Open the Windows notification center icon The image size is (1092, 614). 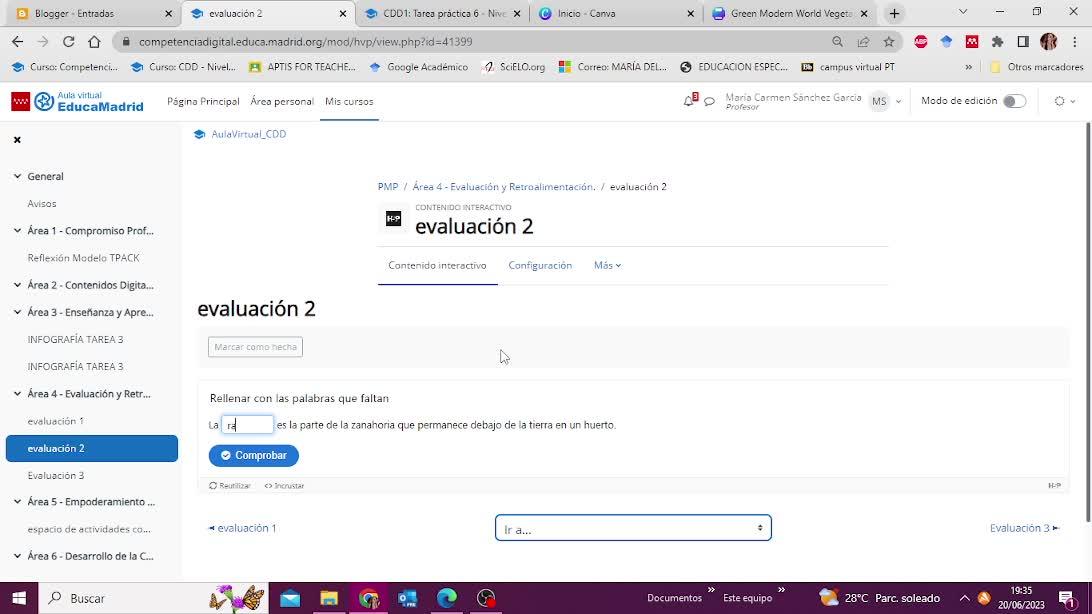pos(1067,598)
